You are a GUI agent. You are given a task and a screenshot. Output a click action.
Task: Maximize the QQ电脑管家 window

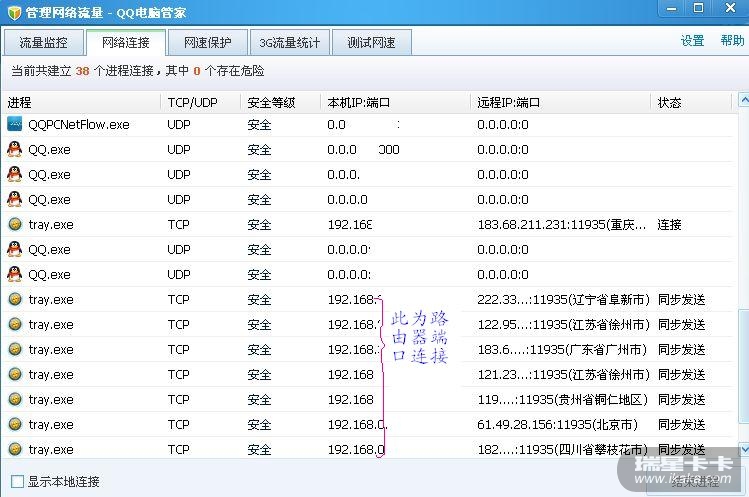point(698,8)
